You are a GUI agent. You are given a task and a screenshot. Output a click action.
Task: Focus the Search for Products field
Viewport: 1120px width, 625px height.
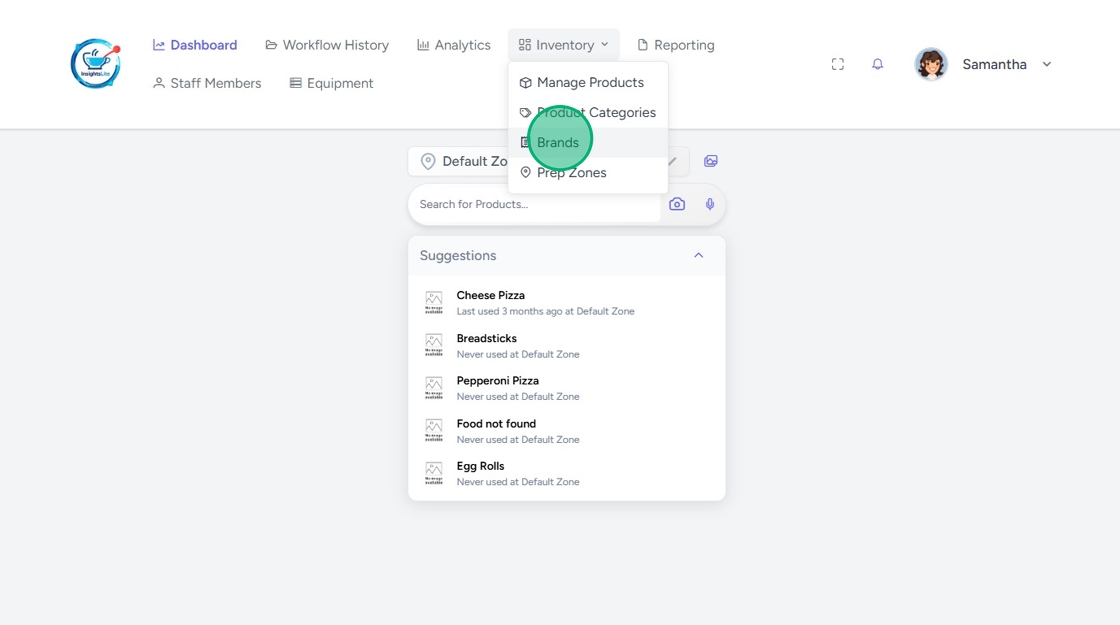point(534,204)
